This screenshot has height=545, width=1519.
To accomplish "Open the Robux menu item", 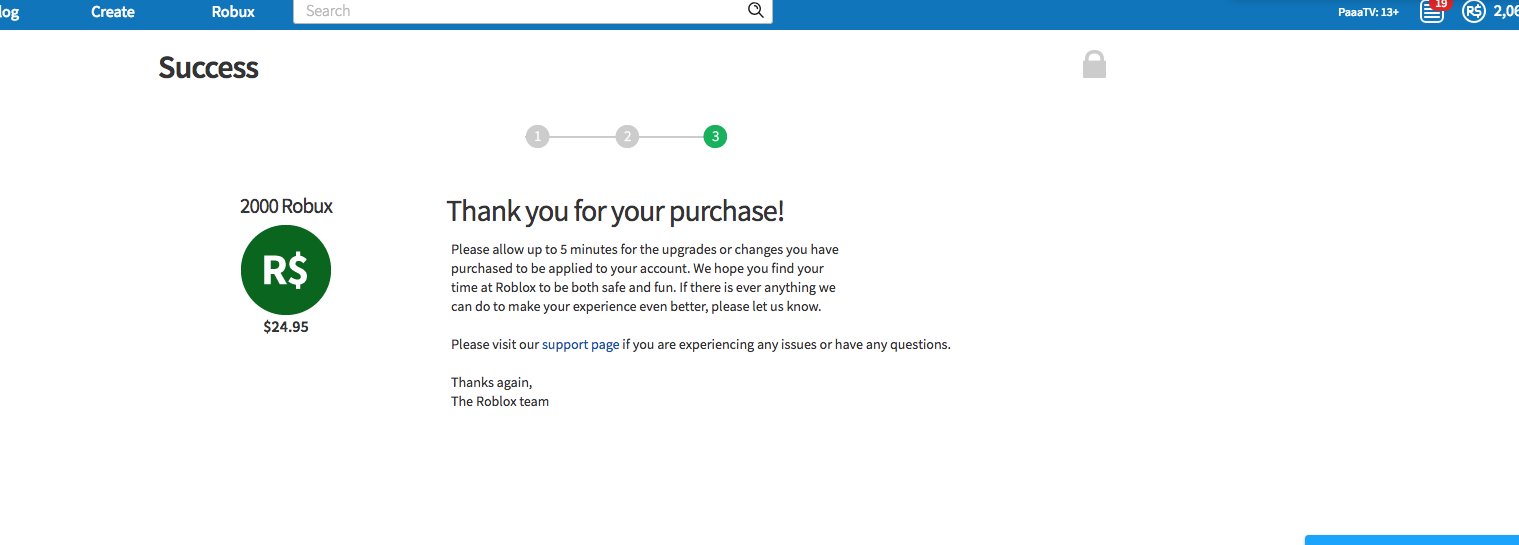I will (x=233, y=12).
